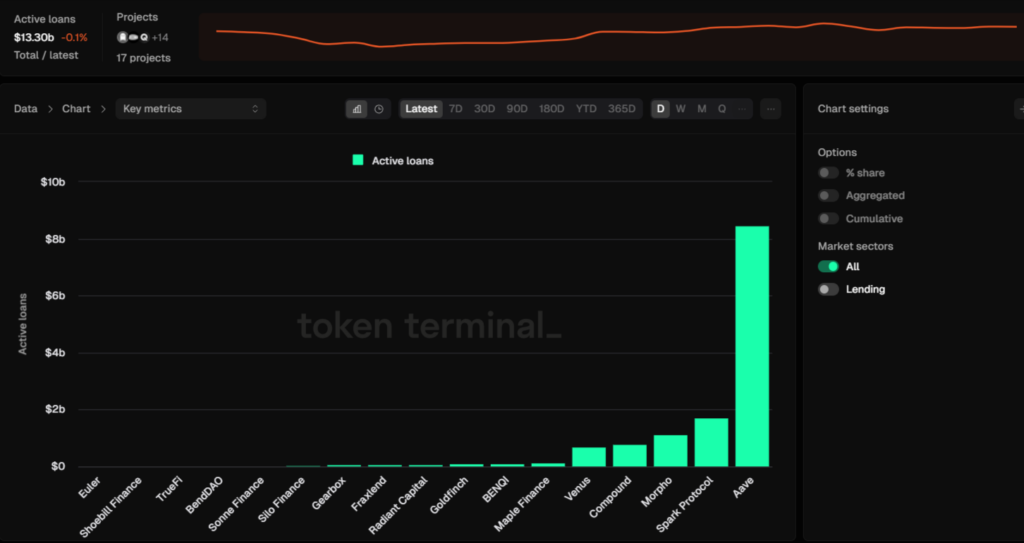This screenshot has height=543, width=1024.
Task: Disable the All market sectors toggle
Action: (828, 267)
